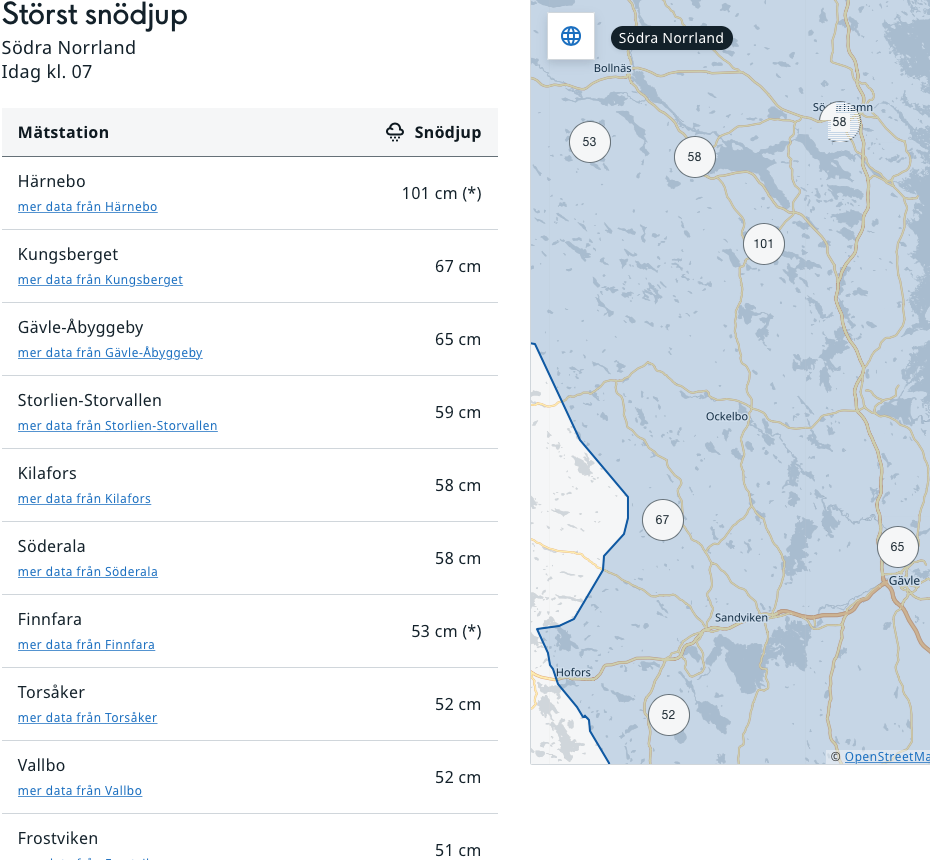930x860 pixels.
Task: Open the OpenStreetMap attribution link
Action: (x=886, y=757)
